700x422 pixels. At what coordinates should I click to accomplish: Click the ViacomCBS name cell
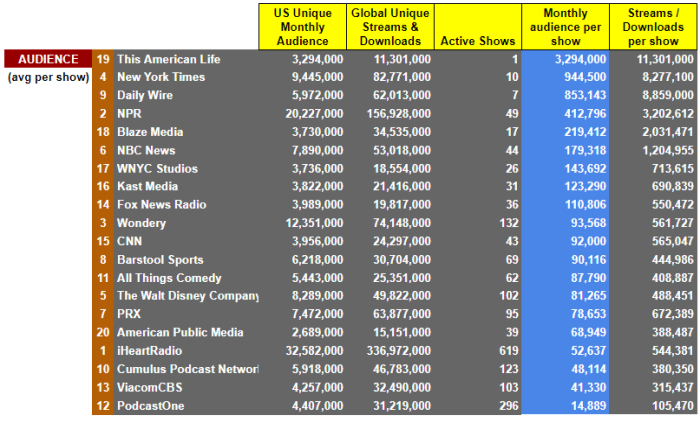[x=150, y=387]
